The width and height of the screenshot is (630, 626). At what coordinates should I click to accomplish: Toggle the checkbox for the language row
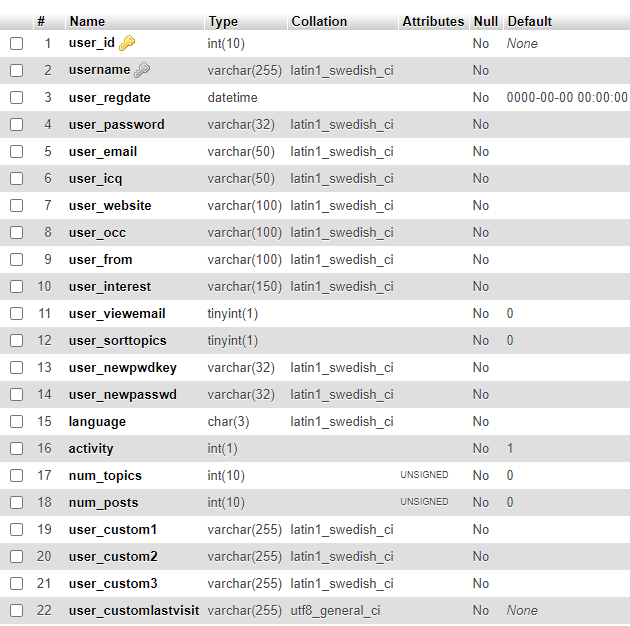point(16,421)
